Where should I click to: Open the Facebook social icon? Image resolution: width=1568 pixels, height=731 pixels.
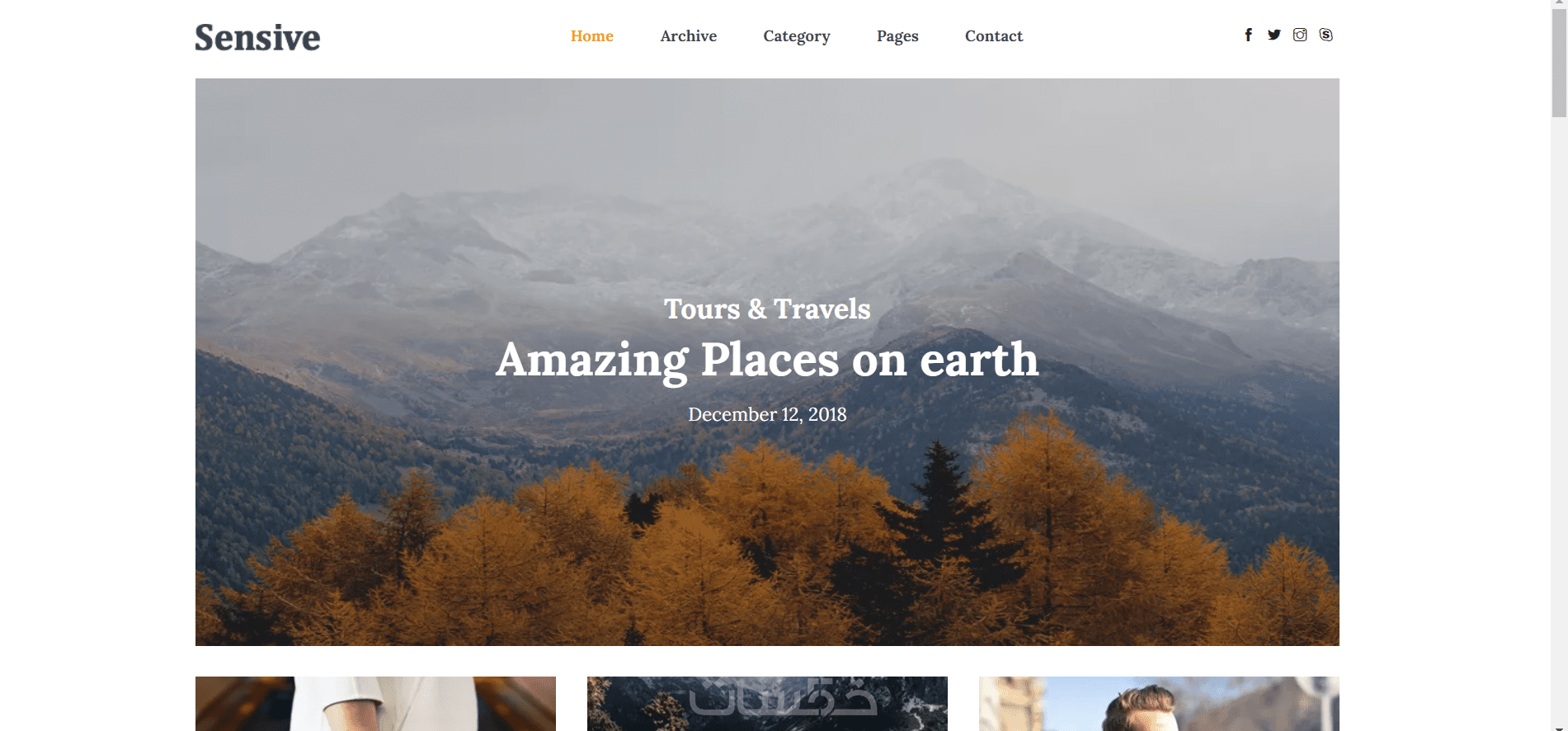1249,35
